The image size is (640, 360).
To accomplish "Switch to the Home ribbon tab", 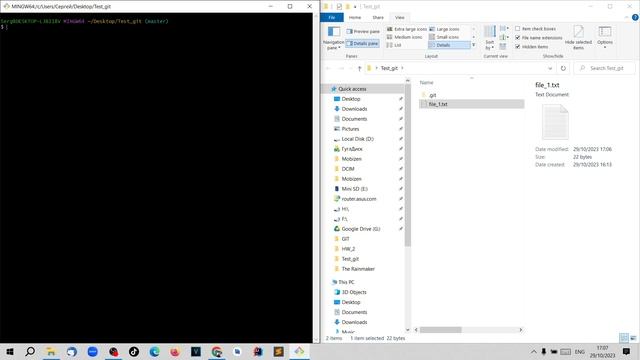I will pyautogui.click(x=355, y=18).
